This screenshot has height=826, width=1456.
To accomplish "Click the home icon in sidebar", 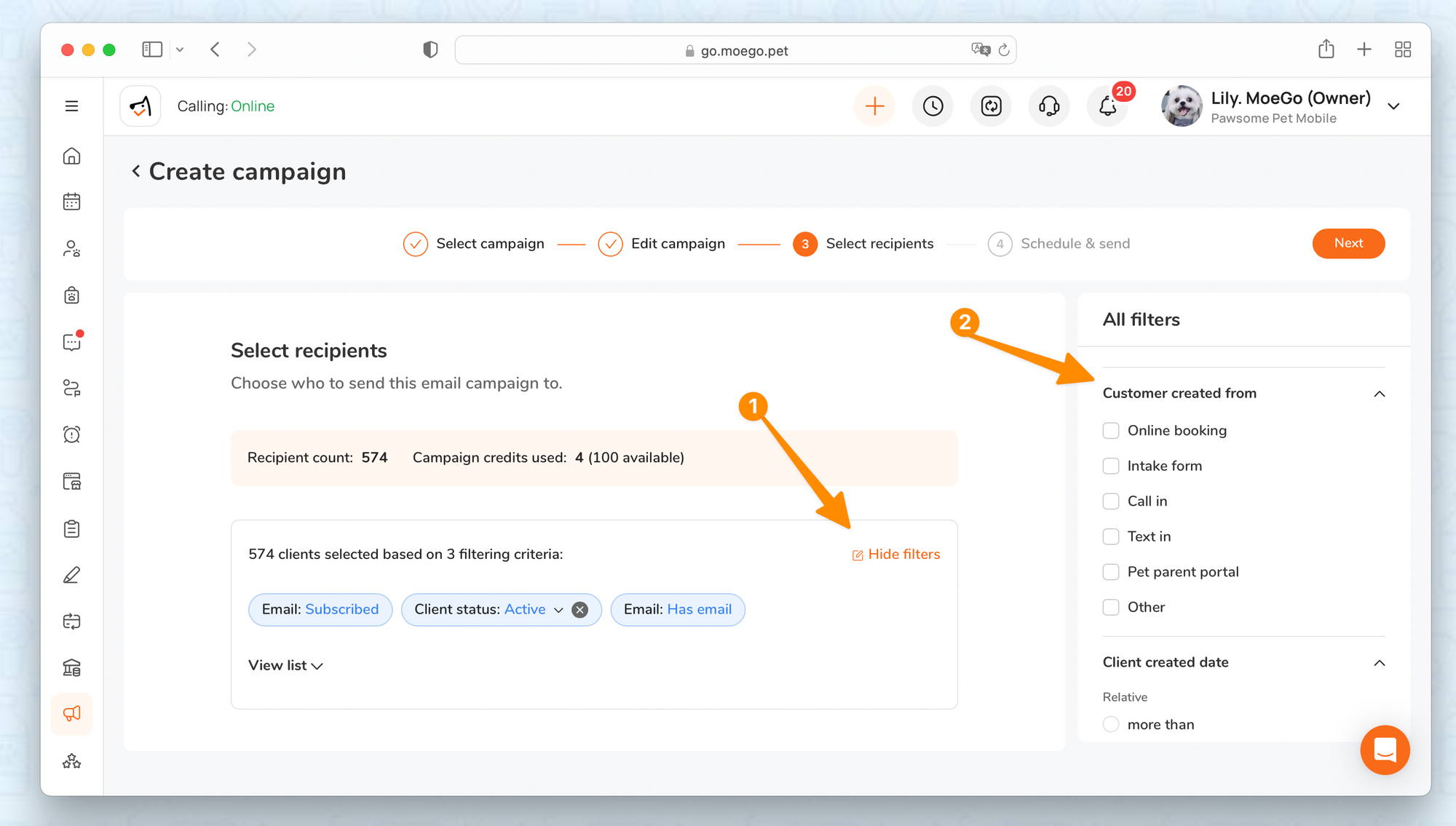I will click(x=71, y=156).
